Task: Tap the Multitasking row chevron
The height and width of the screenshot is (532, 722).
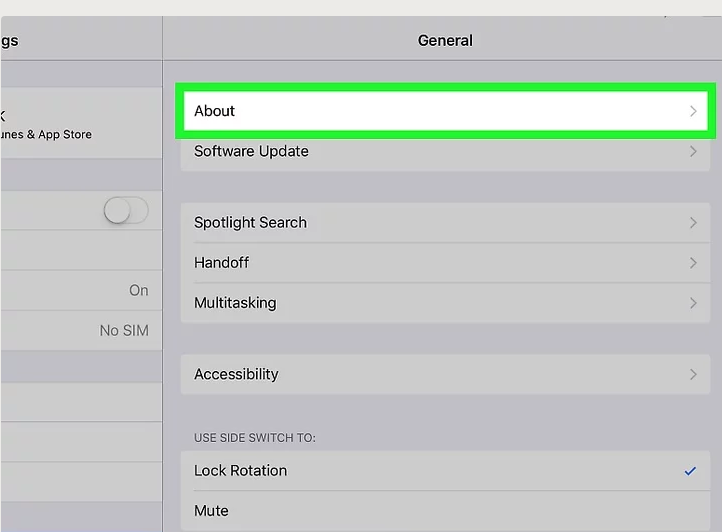Action: [693, 303]
